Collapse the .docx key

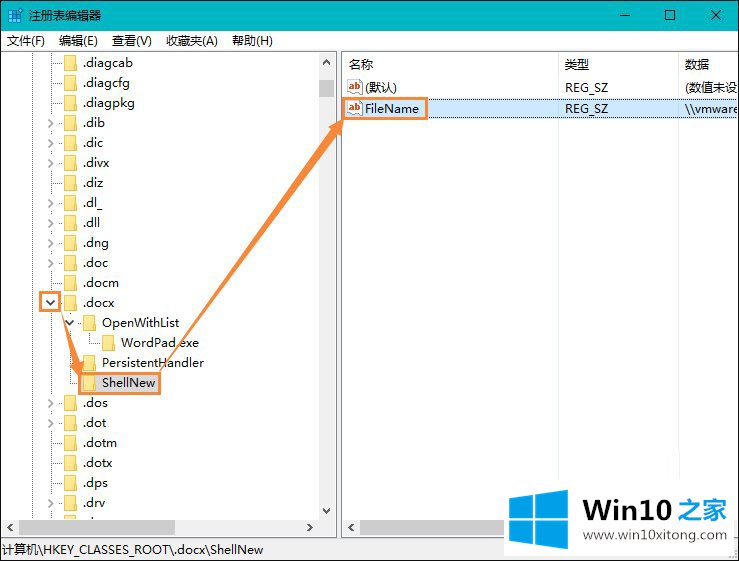(x=51, y=303)
